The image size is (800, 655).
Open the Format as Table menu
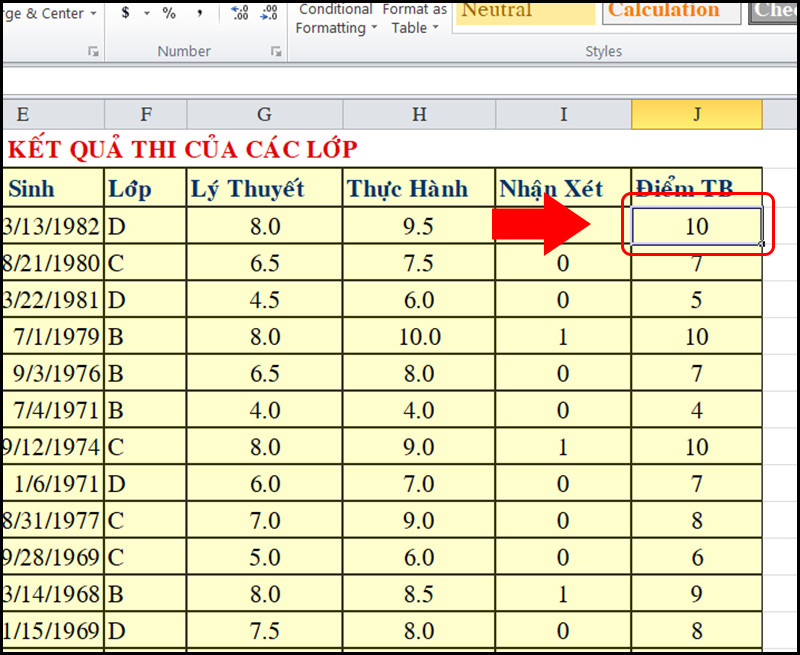coord(414,18)
